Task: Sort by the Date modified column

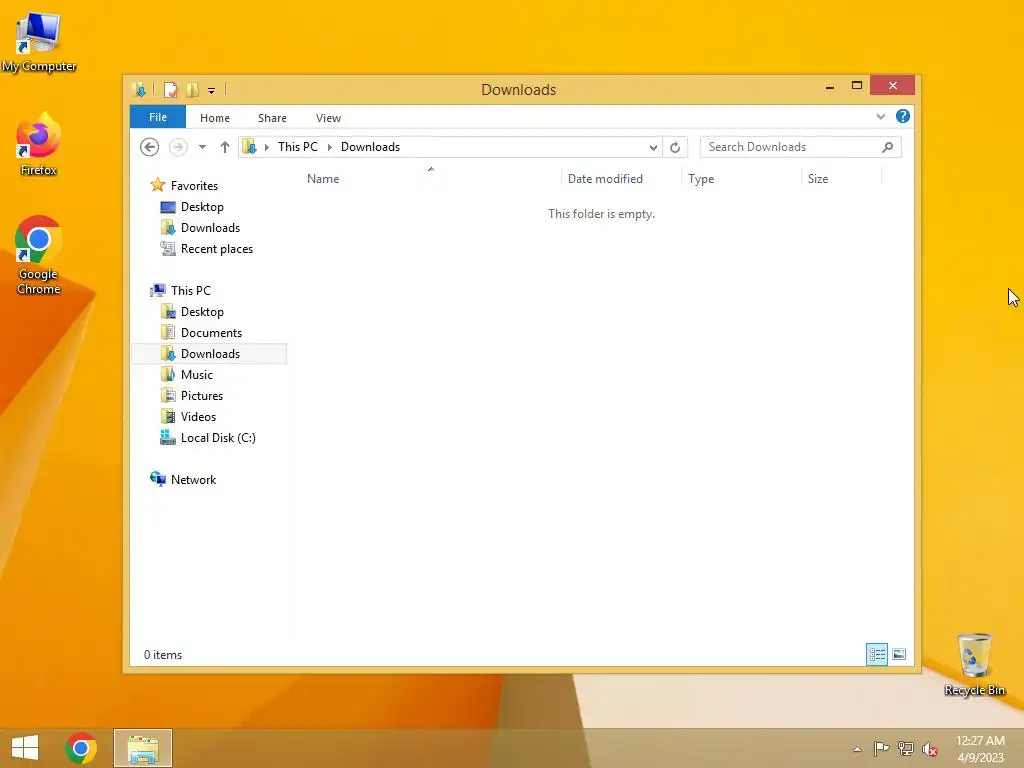Action: pyautogui.click(x=605, y=179)
